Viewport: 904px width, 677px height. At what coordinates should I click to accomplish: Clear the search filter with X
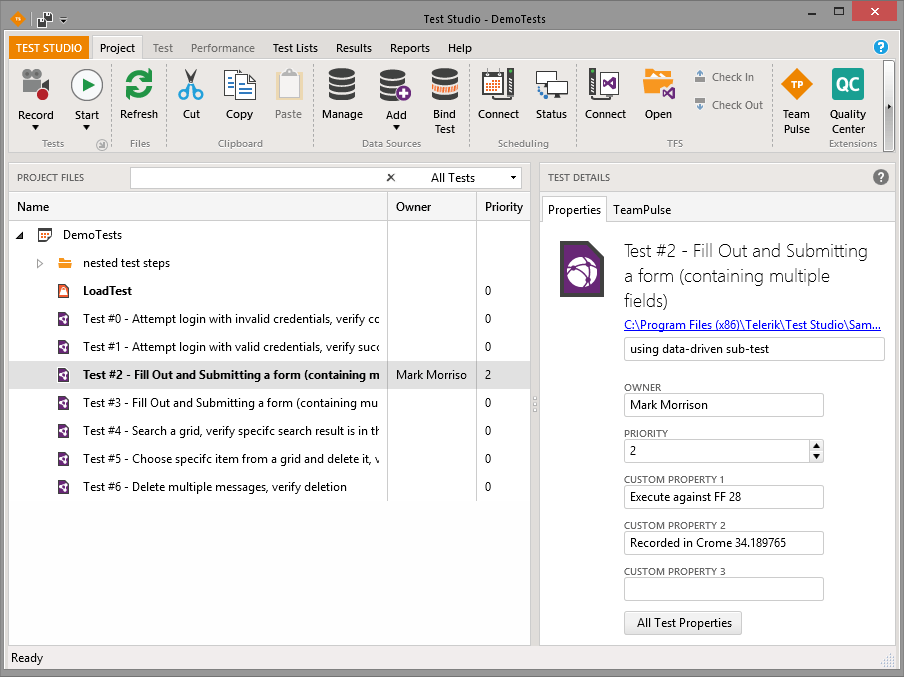(390, 178)
